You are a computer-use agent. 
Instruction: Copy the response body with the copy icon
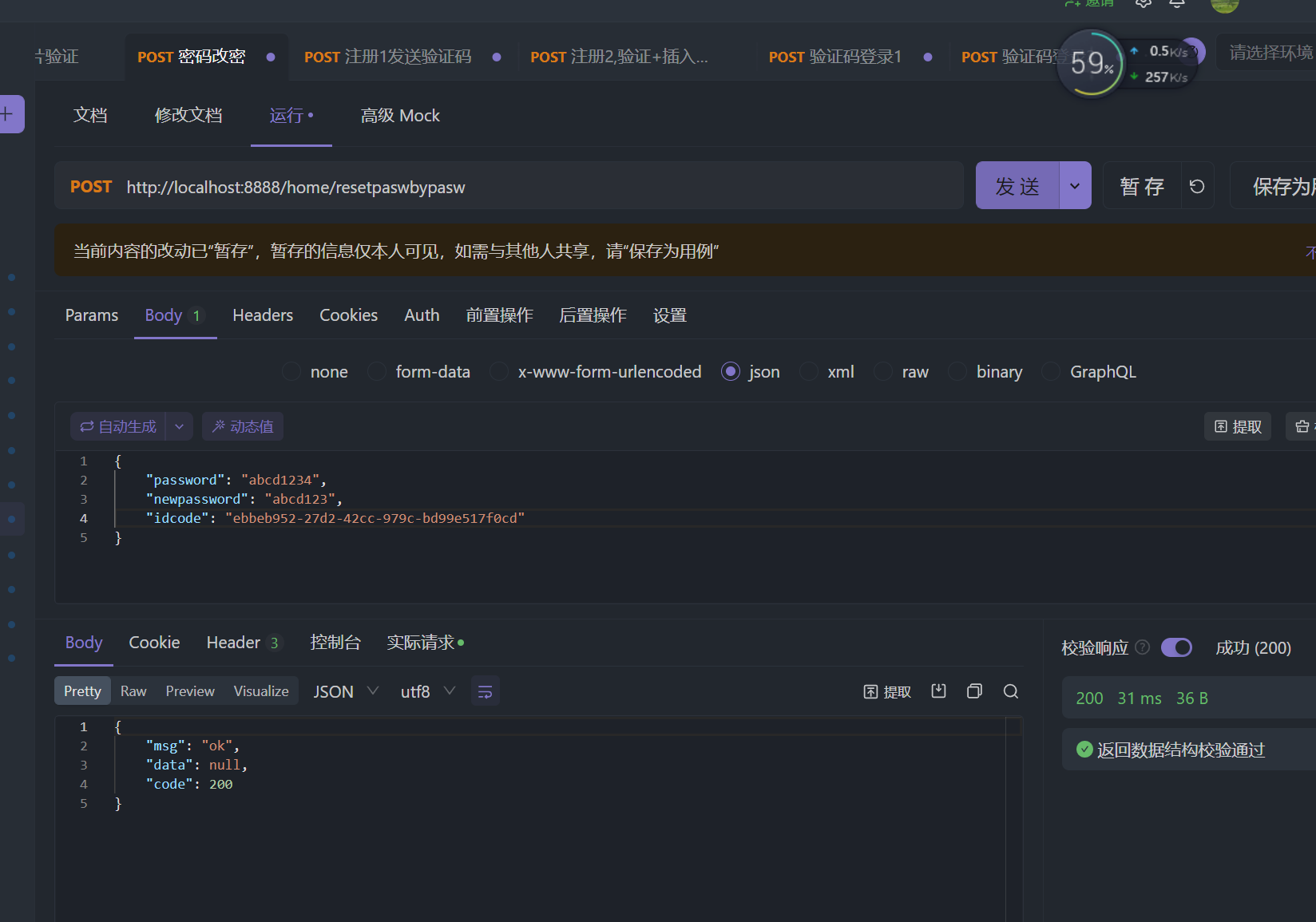tap(974, 691)
